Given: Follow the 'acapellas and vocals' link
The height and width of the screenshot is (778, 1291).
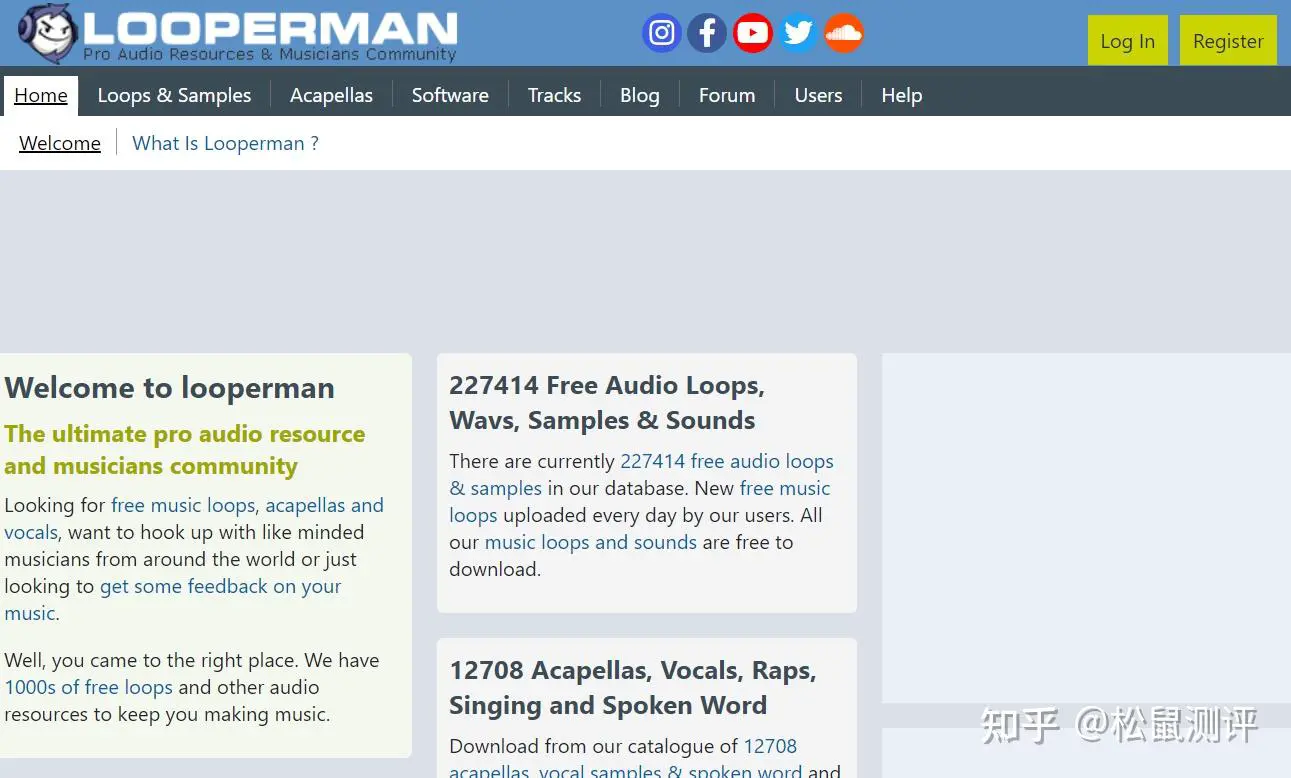Looking at the screenshot, I should (x=194, y=518).
